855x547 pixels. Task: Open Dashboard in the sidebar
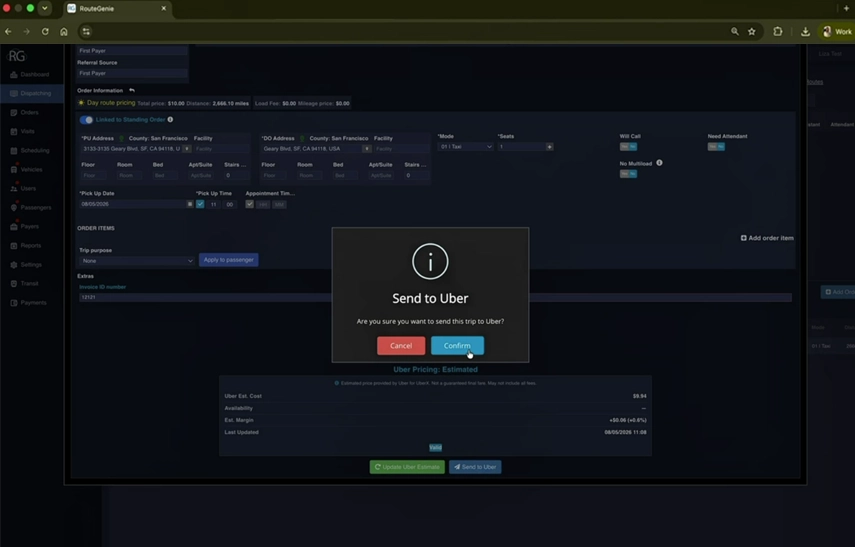[30, 74]
